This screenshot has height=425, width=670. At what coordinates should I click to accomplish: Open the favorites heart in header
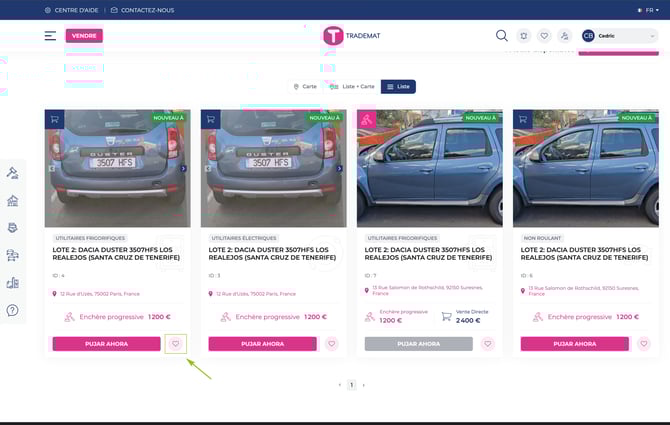pos(544,36)
